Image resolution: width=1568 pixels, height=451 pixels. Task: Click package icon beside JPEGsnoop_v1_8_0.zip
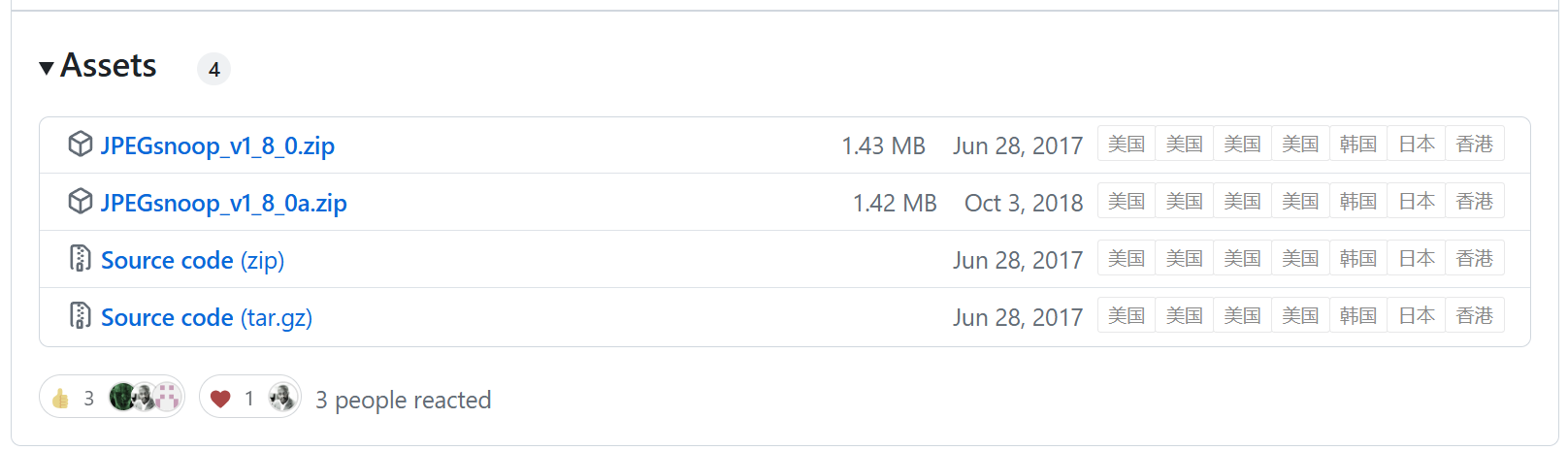(81, 145)
